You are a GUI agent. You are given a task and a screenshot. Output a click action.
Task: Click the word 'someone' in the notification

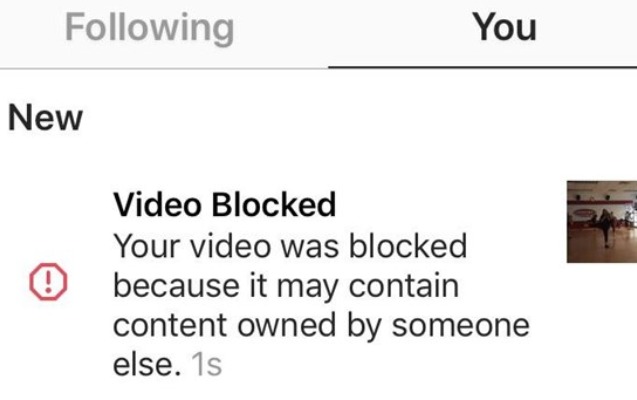[461, 326]
